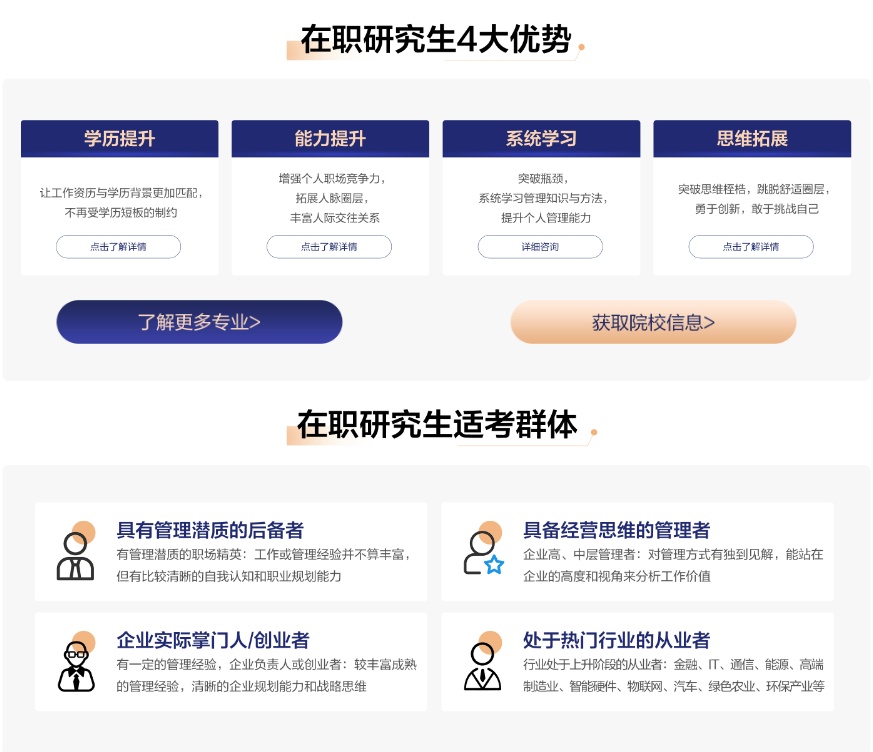Click the person icon beside 具有管理潜质的后备者
The image size is (873, 752).
[x=75, y=555]
